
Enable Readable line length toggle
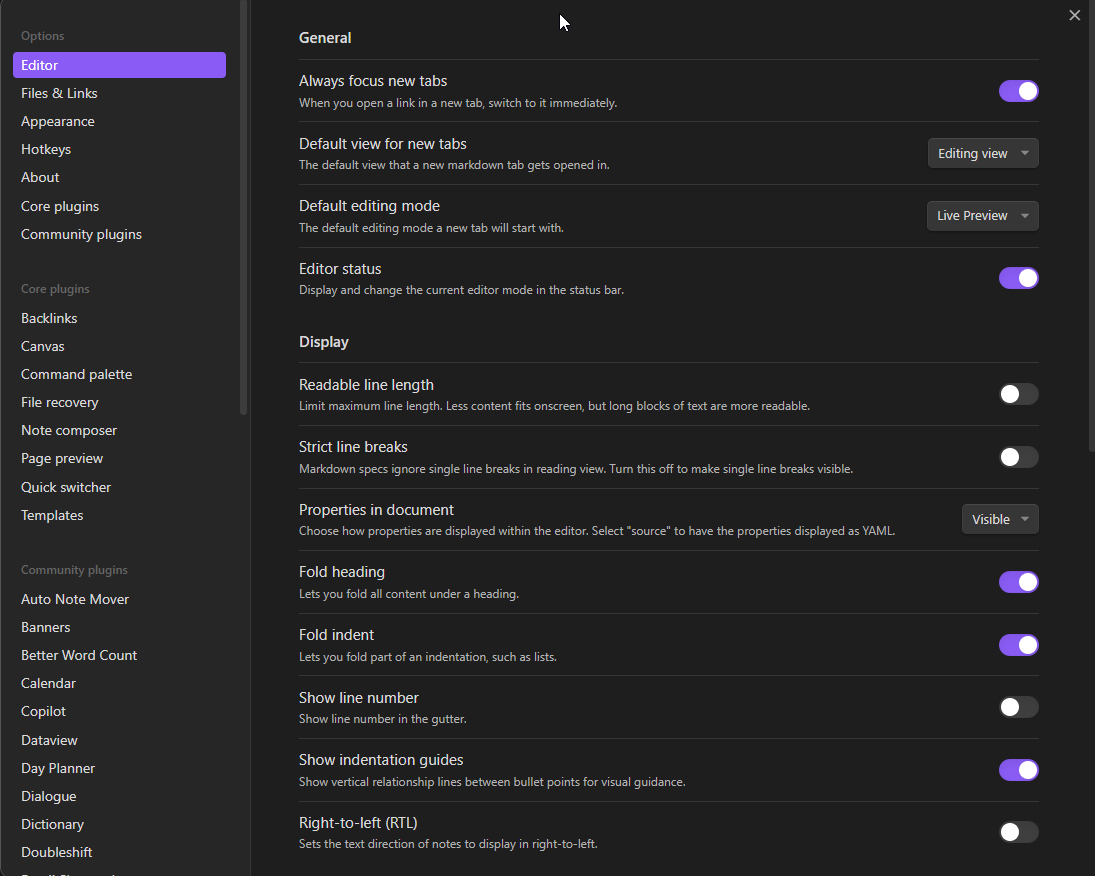point(1018,394)
